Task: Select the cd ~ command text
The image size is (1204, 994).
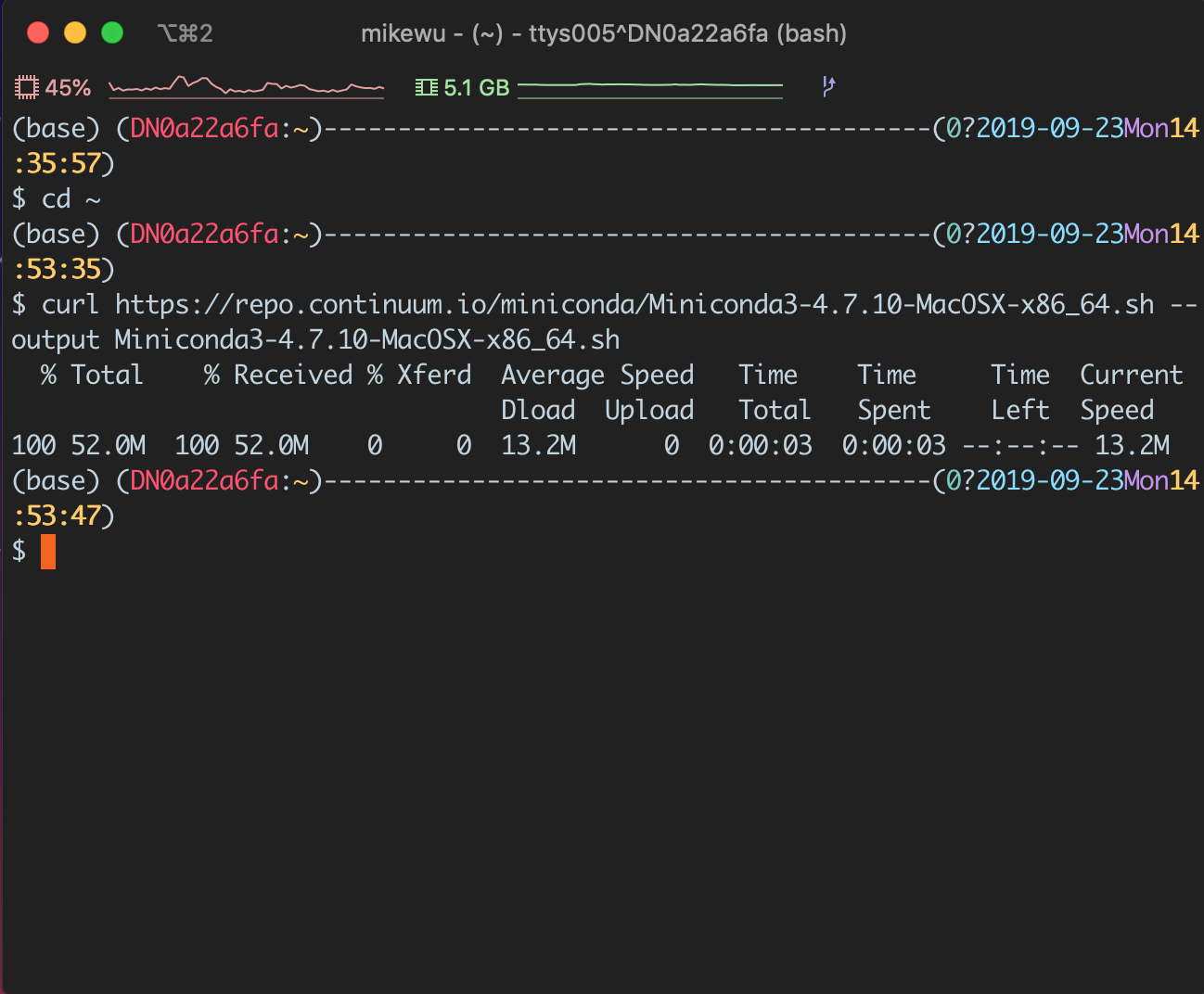Action: tap(70, 198)
